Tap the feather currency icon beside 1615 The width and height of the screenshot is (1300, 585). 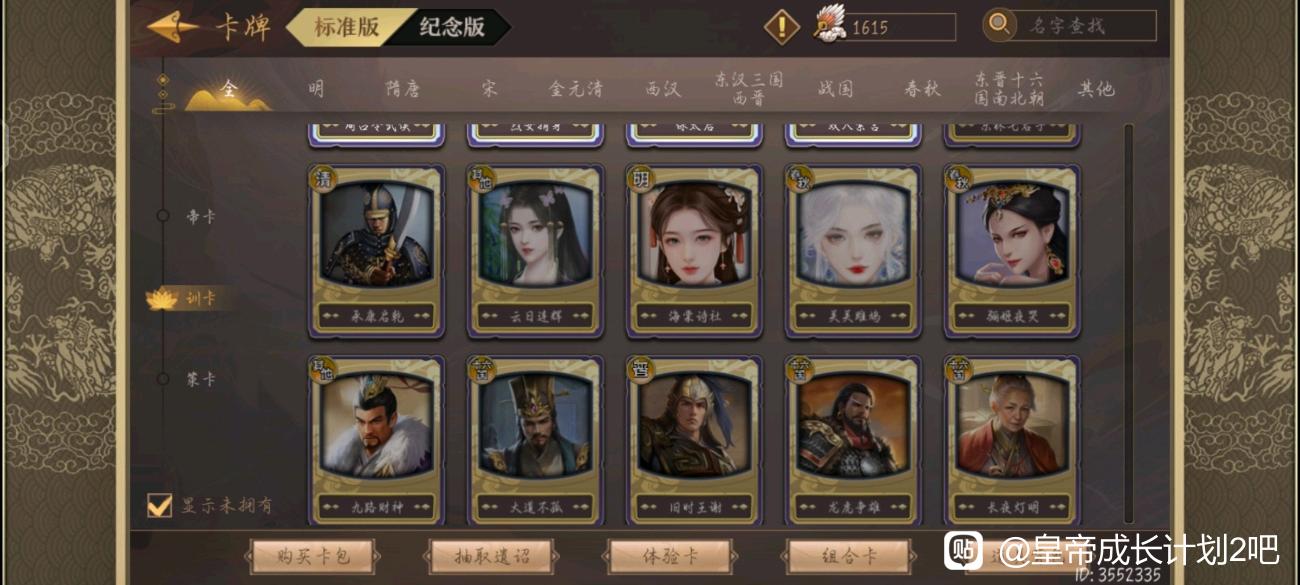pyautogui.click(x=830, y=25)
